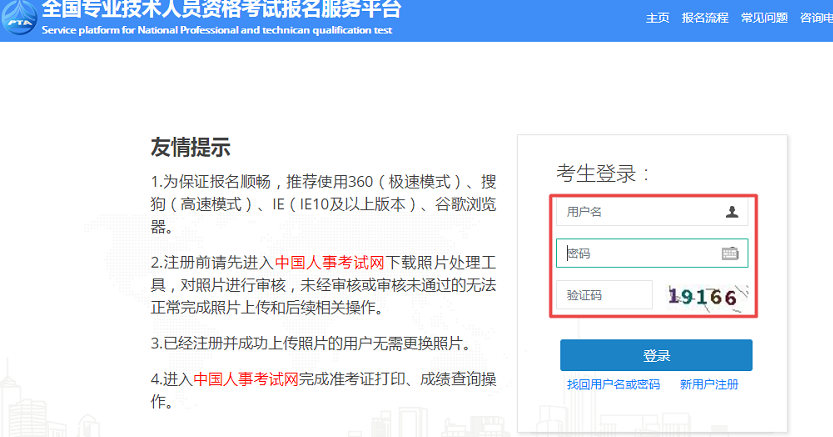Open the 找回用户名或密码 link

[x=613, y=384]
